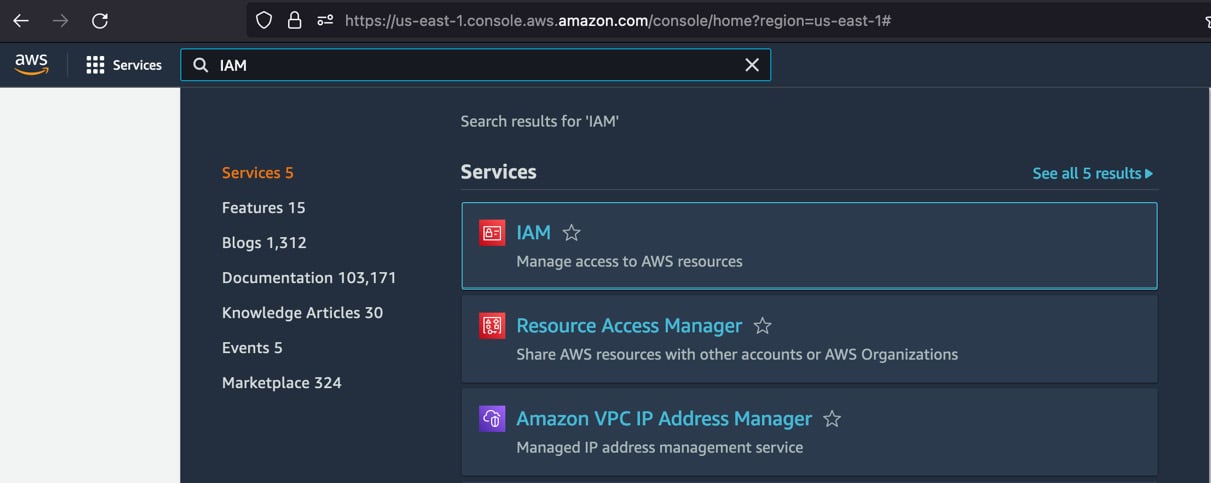Reload the page with refresh icon
Viewport: 1211px width, 483px height.
click(x=99, y=20)
